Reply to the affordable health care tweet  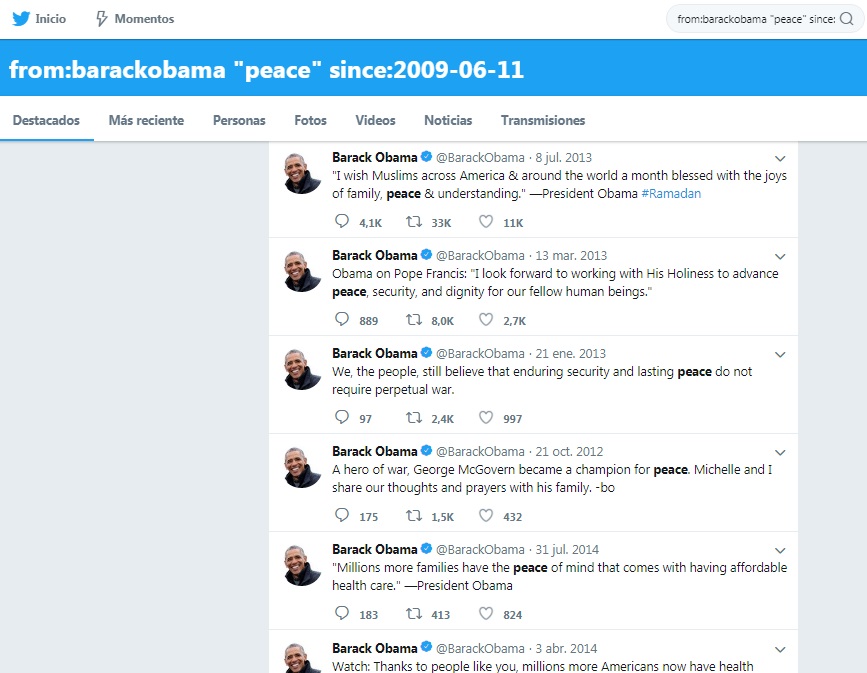[x=342, y=613]
